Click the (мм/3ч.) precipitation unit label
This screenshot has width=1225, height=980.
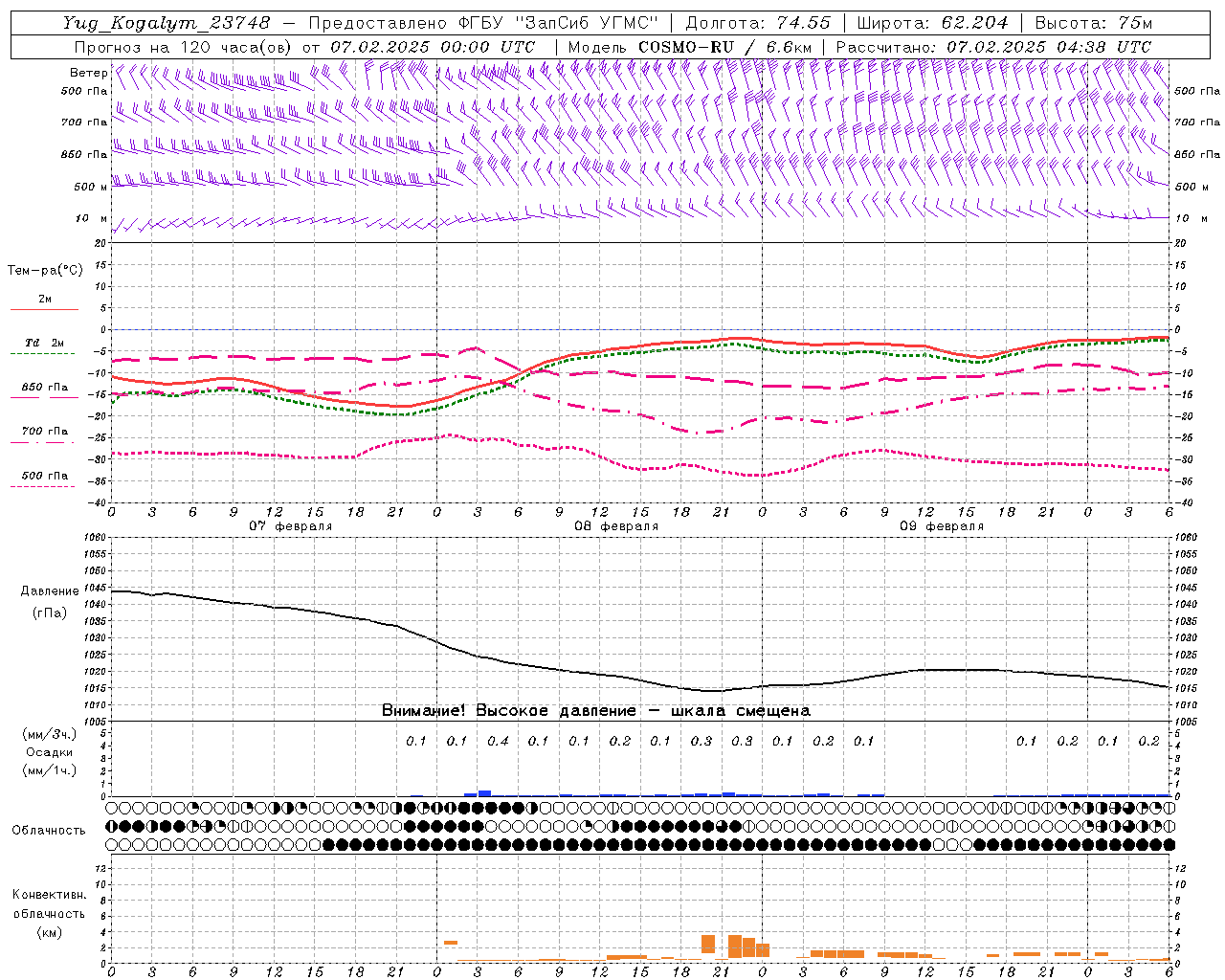[x=50, y=734]
